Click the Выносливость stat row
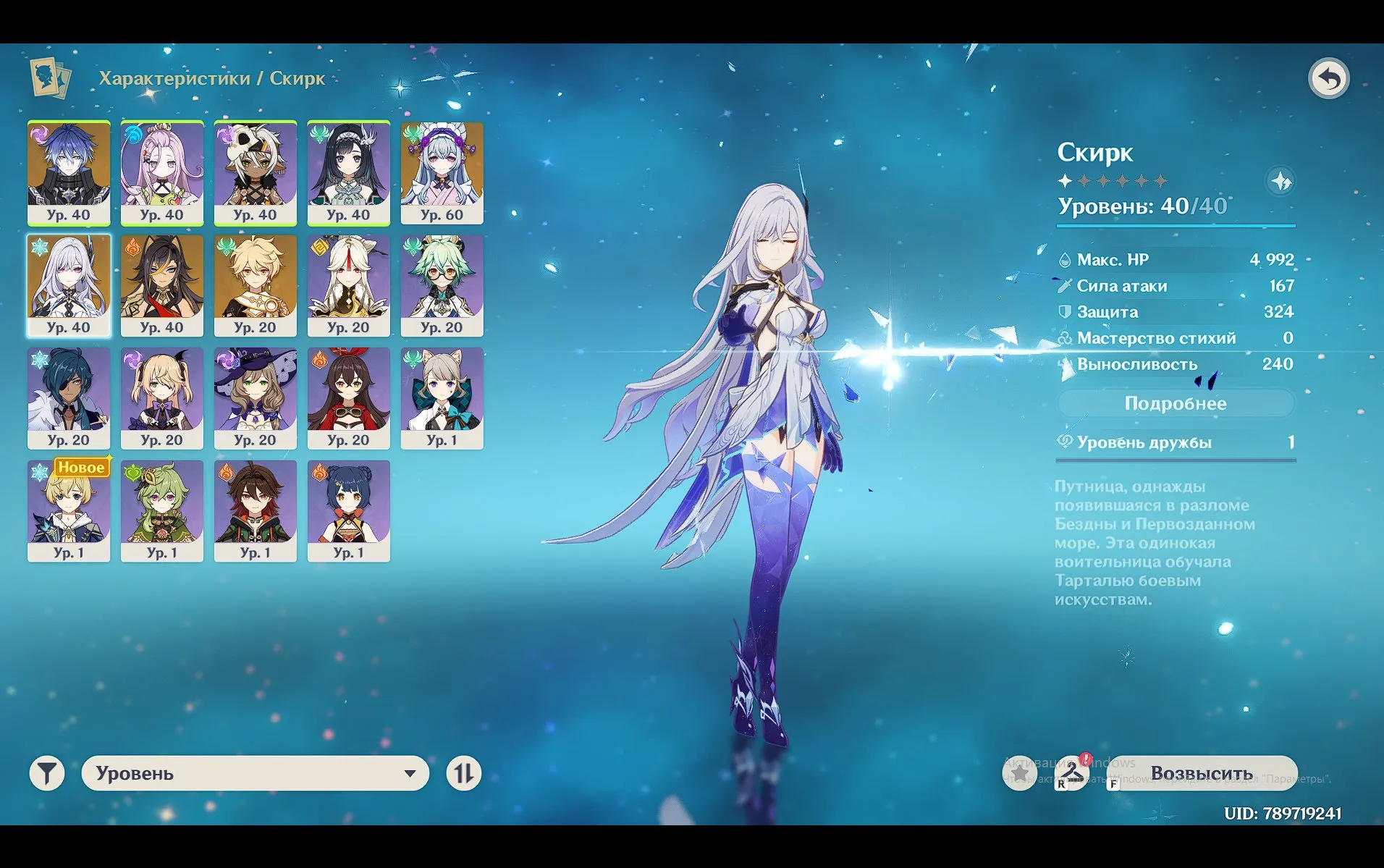The image size is (1384, 868). pyautogui.click(x=1176, y=364)
